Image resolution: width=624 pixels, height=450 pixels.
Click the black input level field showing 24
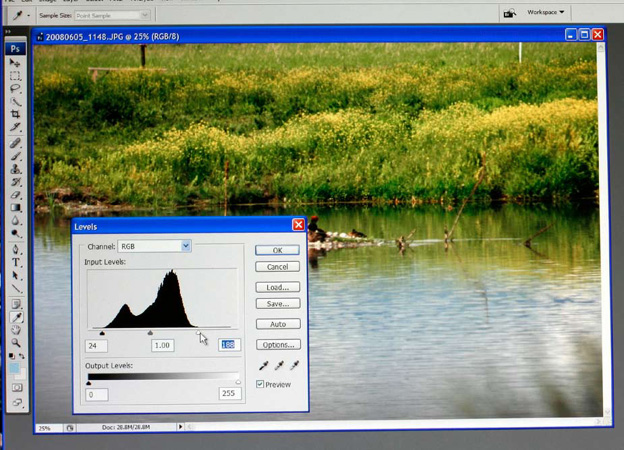click(96, 345)
